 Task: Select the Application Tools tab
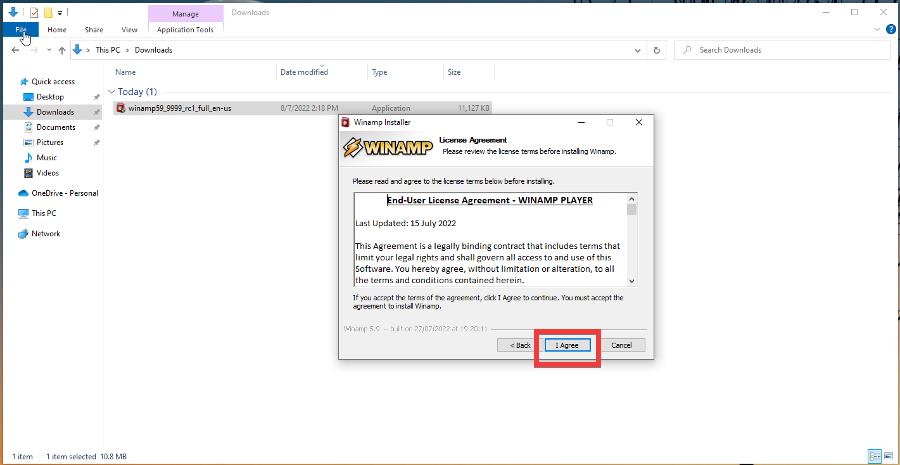tap(185, 29)
